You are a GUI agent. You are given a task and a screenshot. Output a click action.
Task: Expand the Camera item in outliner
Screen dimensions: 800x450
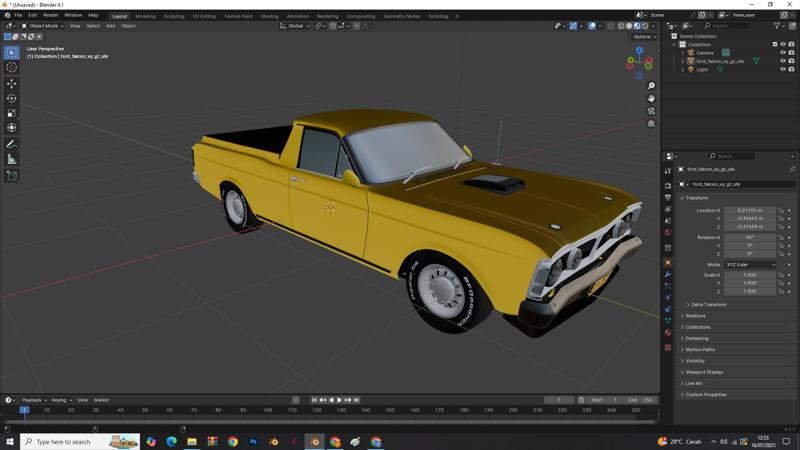683,53
